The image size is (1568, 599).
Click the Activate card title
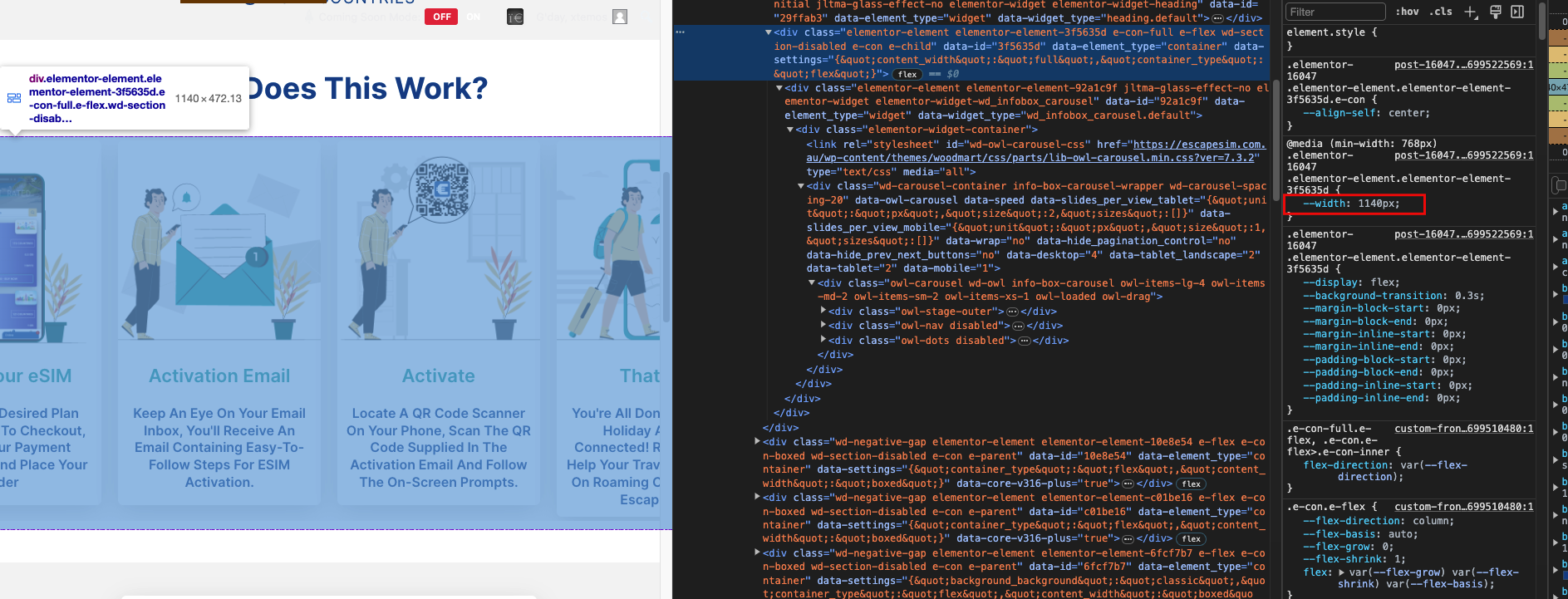[439, 376]
